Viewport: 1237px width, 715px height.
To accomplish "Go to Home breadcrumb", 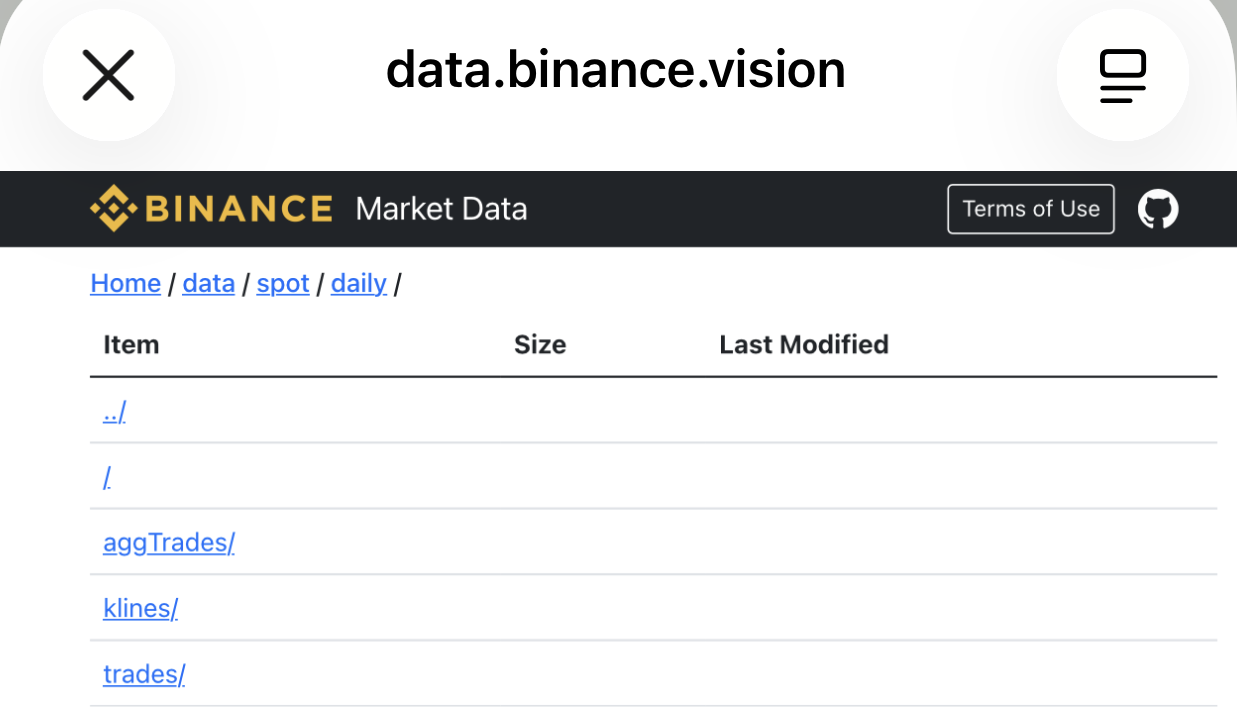I will (125, 284).
